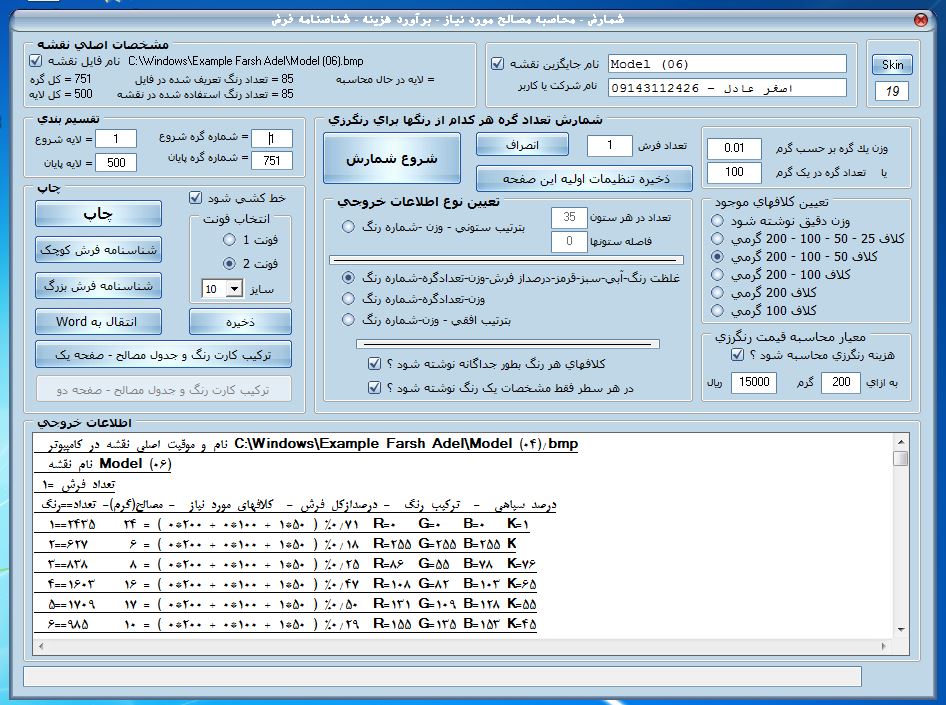Click the انتقال به Word button
Viewport: 946px width, 705px height.
[x=97, y=322]
